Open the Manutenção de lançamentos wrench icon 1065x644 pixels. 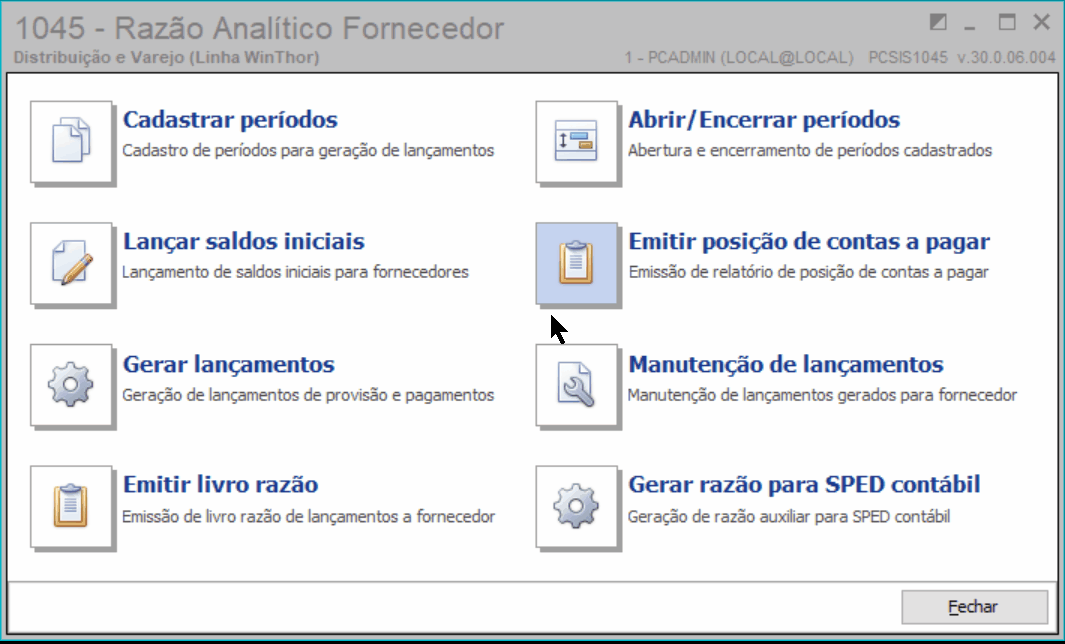(577, 384)
